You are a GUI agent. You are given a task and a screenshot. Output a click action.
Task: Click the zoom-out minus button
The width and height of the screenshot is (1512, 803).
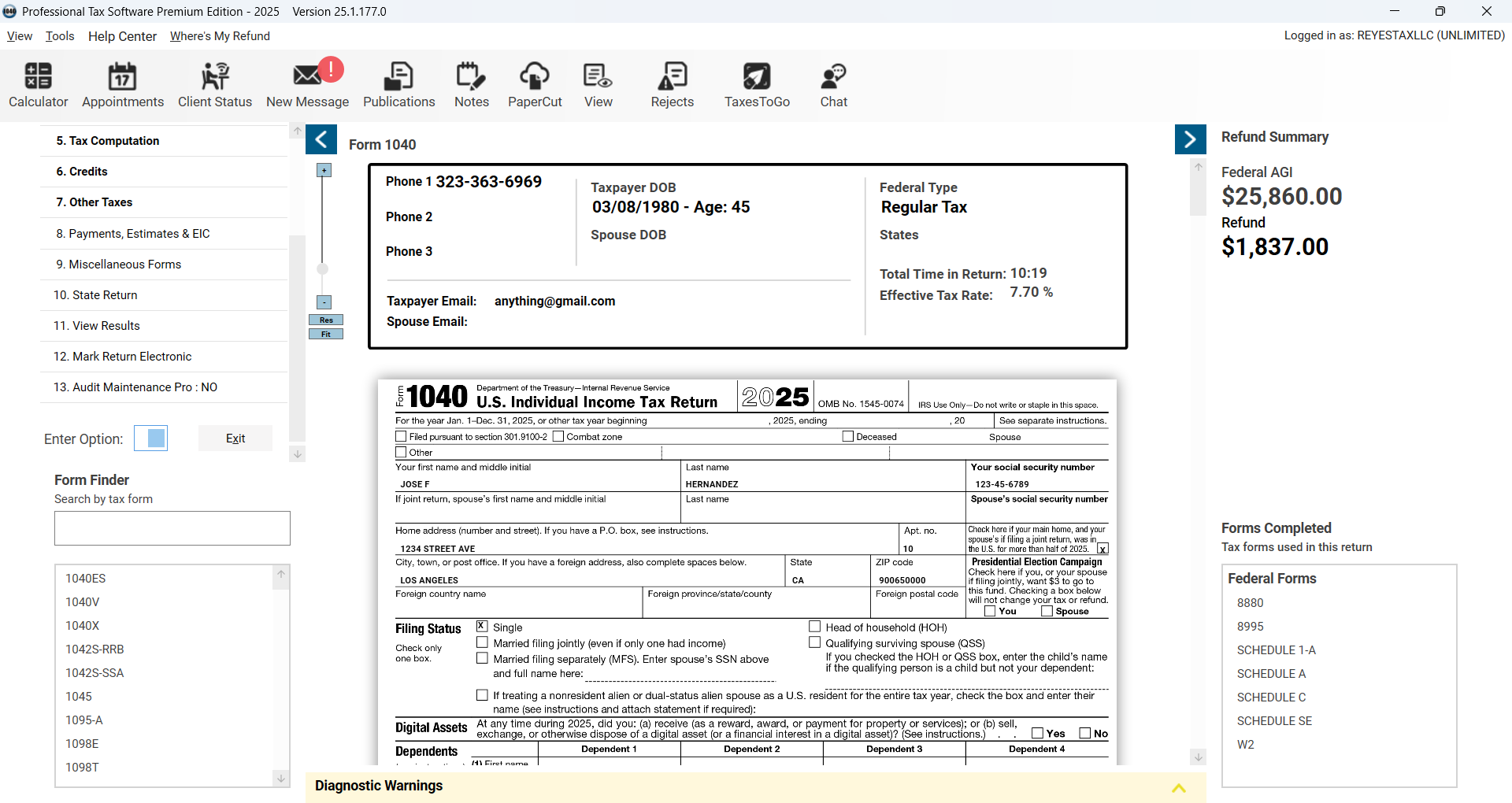324,302
